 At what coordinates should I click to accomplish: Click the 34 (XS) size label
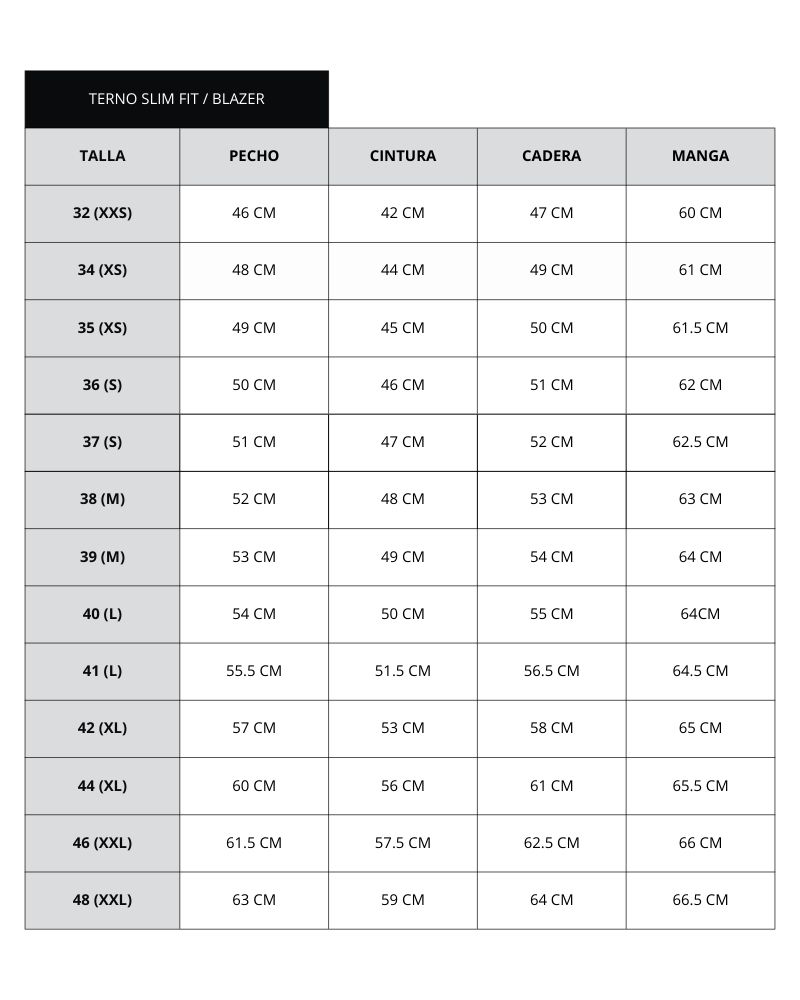[102, 270]
